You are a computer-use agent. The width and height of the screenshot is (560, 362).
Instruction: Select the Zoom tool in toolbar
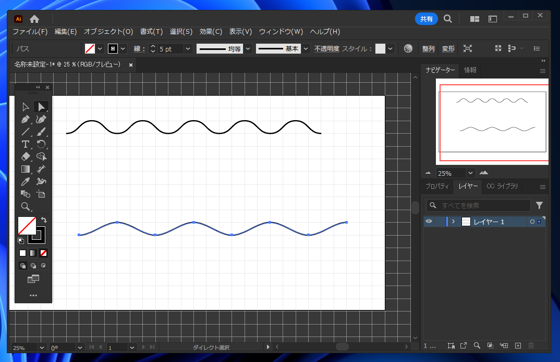click(x=25, y=206)
